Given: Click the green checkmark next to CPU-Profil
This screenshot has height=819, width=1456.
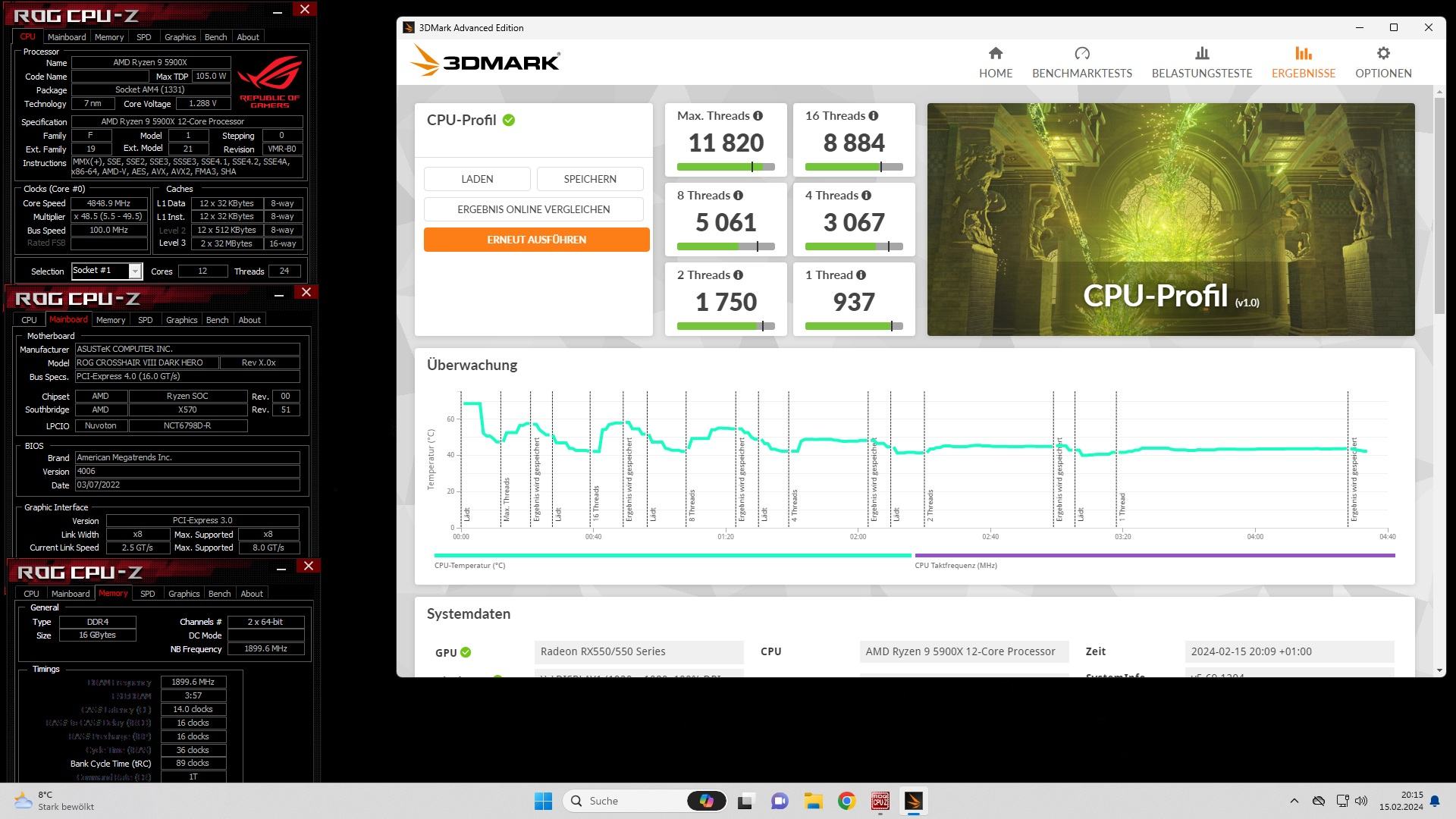Looking at the screenshot, I should [x=509, y=120].
